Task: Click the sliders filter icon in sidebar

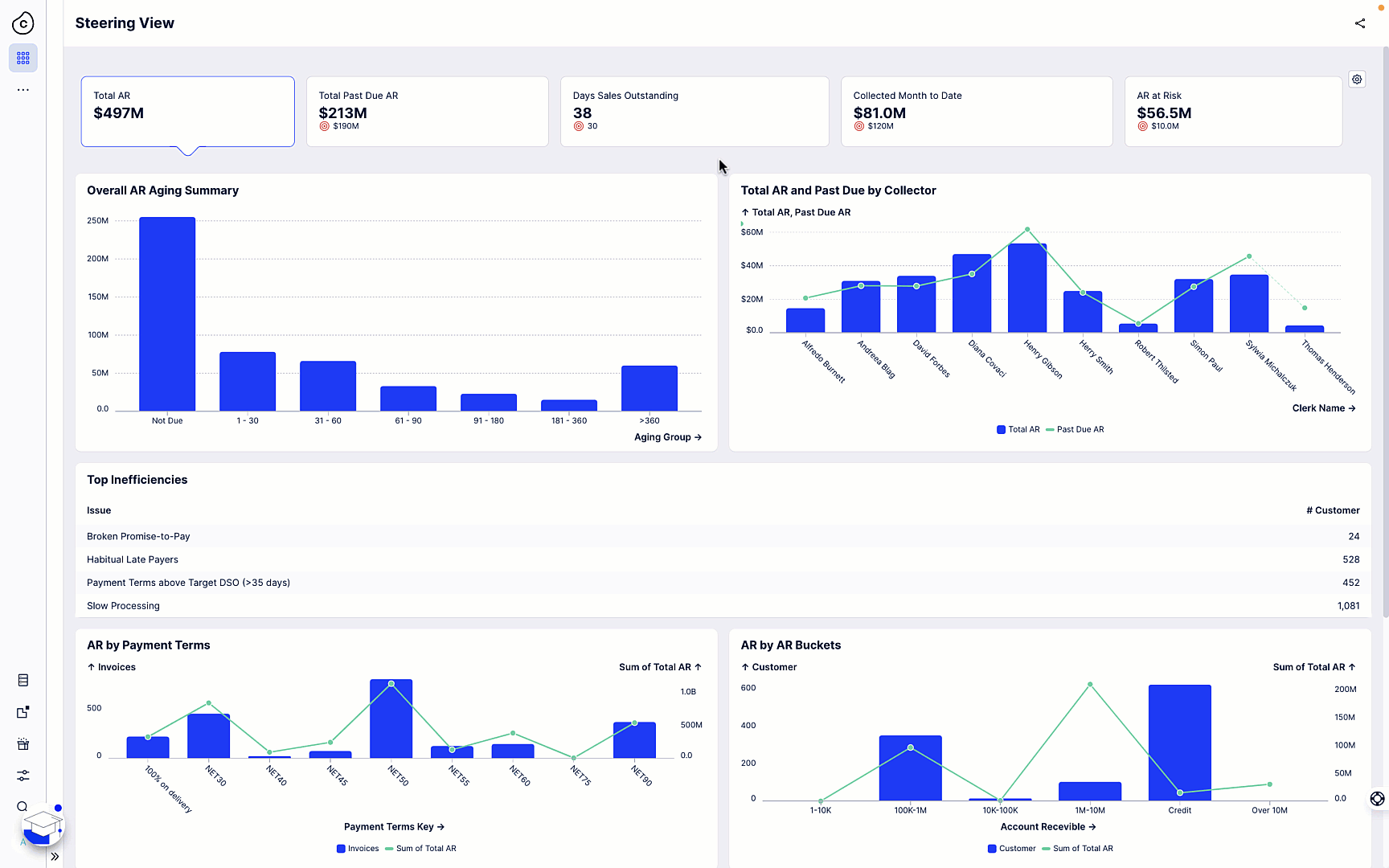Action: pos(23,776)
